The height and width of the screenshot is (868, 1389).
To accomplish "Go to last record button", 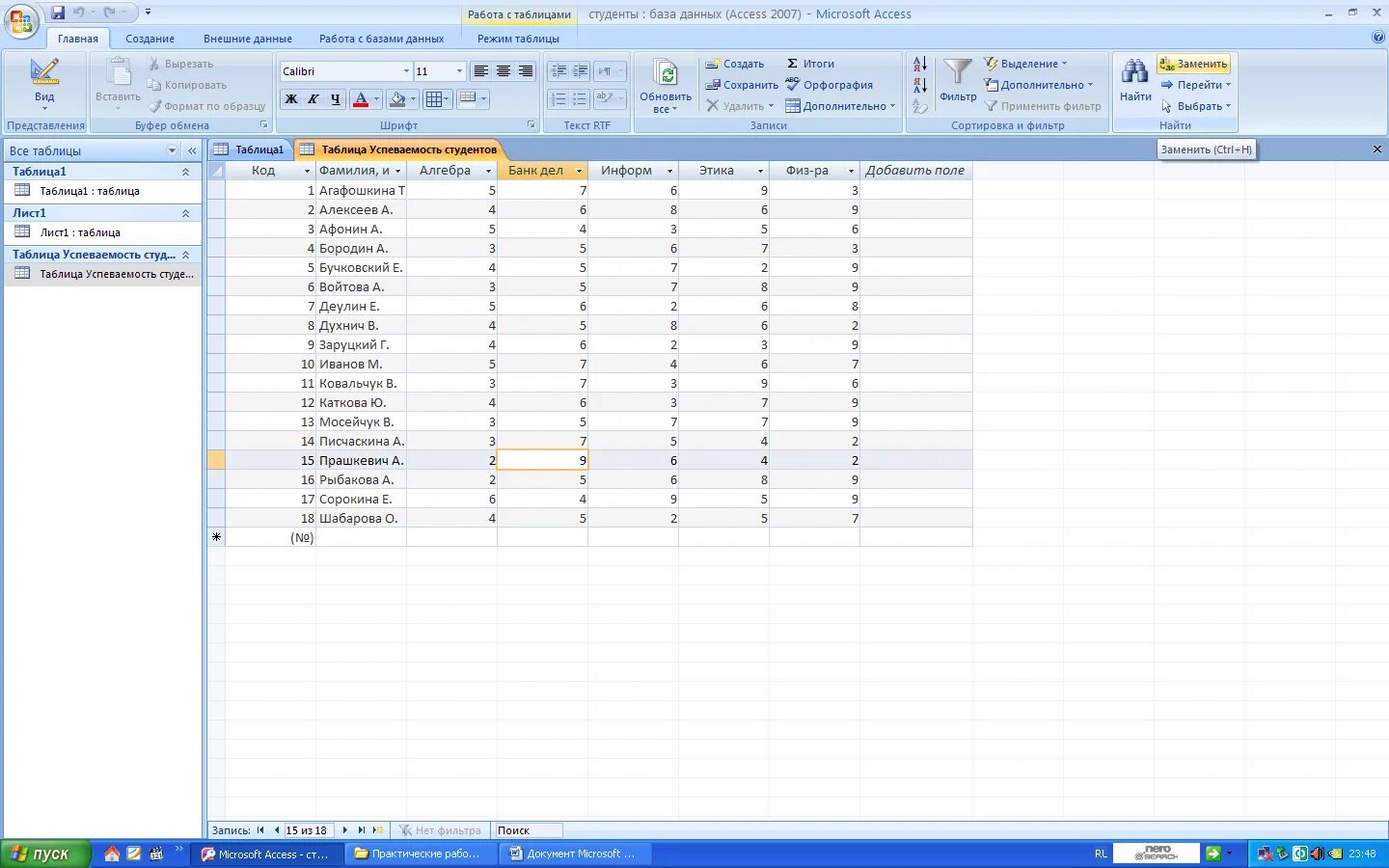I will pos(362,830).
